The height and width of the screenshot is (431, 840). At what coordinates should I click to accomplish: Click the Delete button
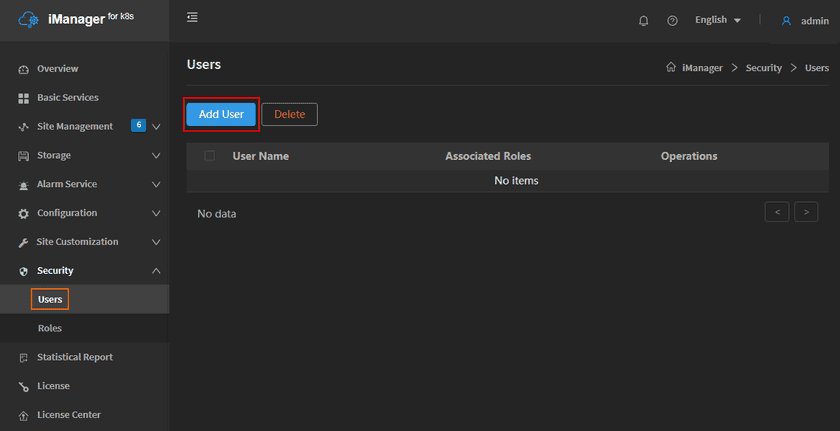[290, 114]
